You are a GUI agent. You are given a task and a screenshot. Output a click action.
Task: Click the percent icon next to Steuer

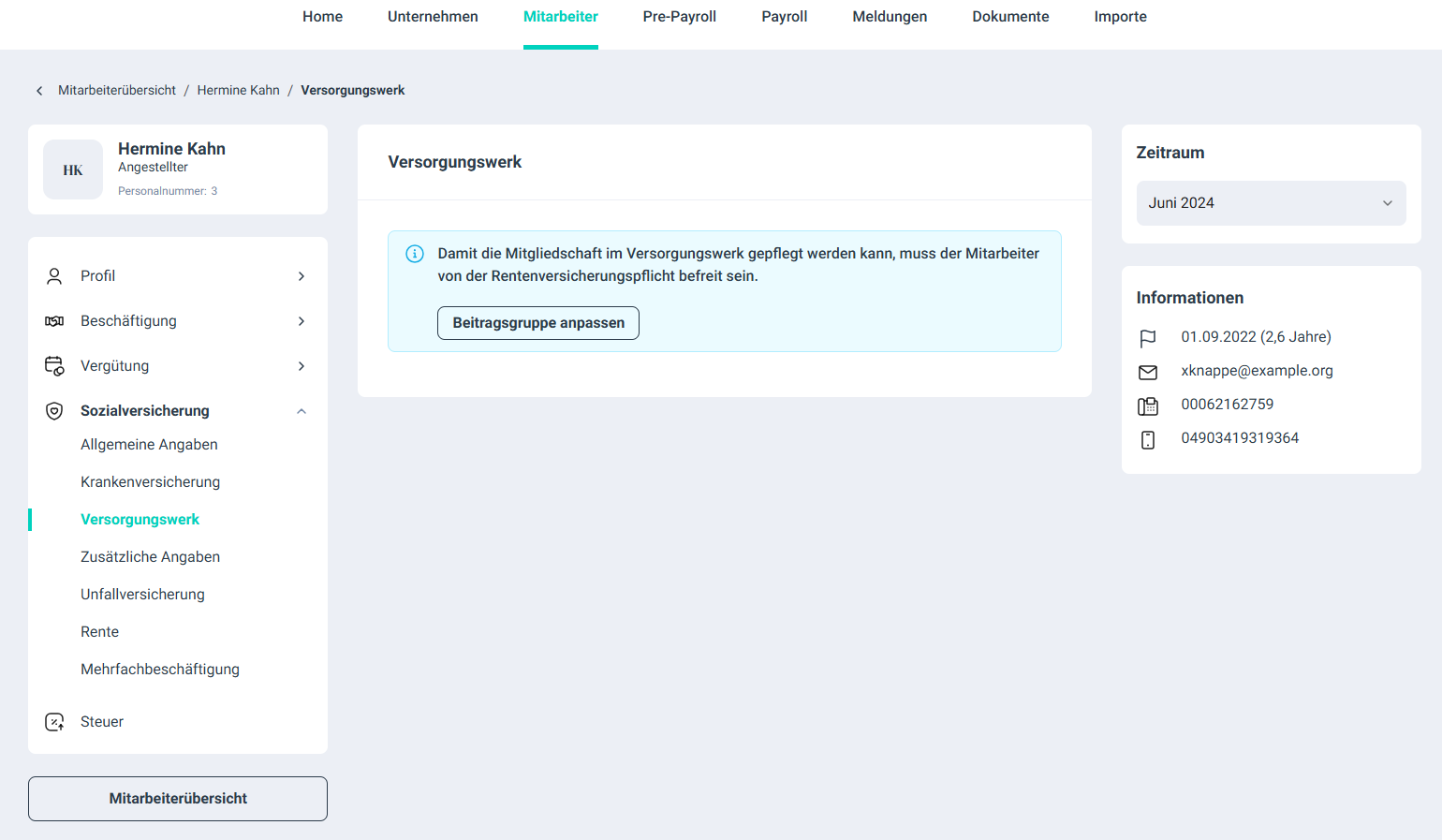[x=54, y=722]
